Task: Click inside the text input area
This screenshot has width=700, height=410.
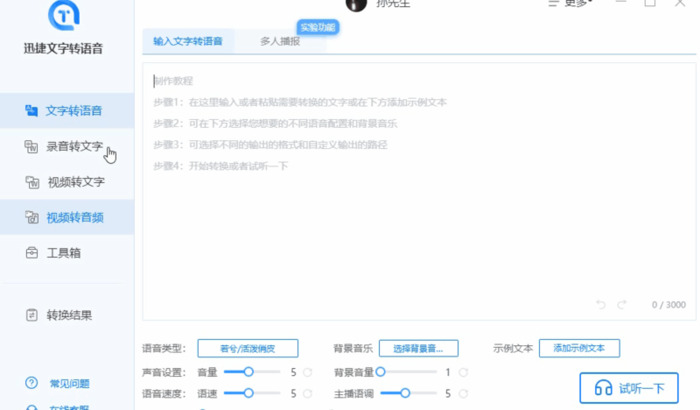Action: [419, 191]
